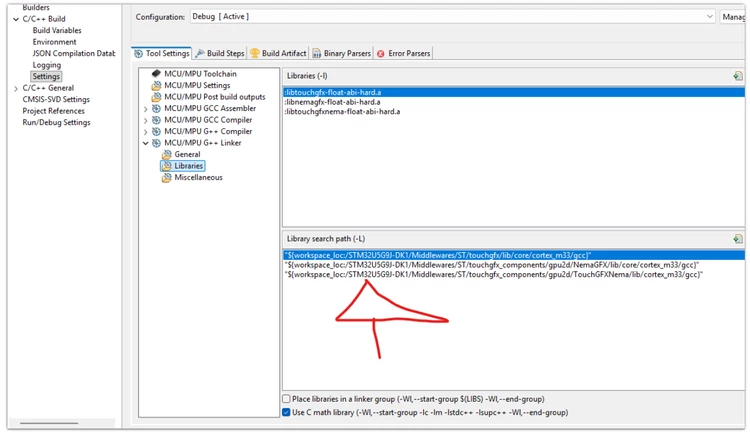Viewport: 750px width, 437px height.
Task: Click the MCU/MPU Post build outputs icon
Action: (x=156, y=97)
